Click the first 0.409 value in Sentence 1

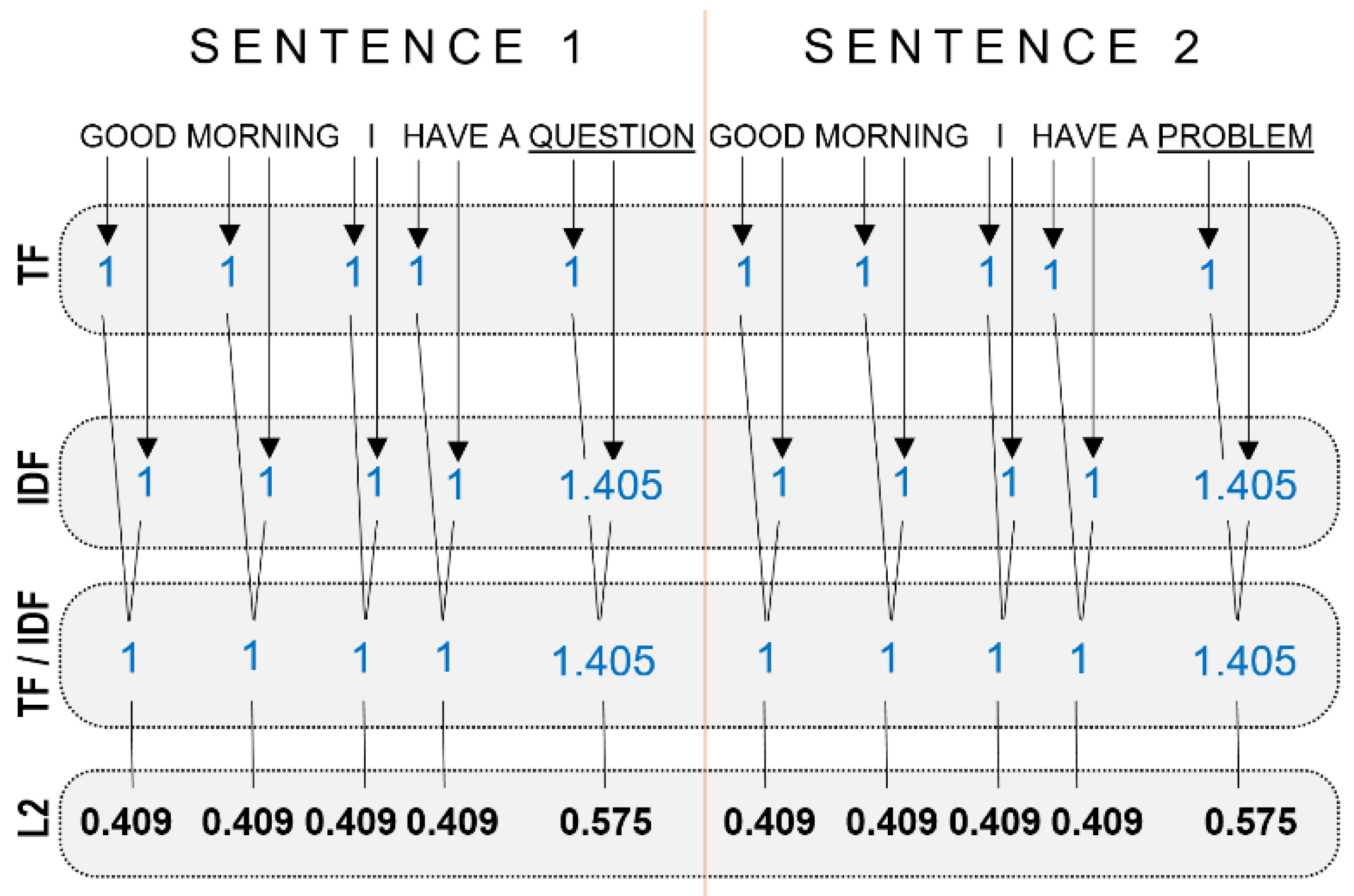point(126,822)
